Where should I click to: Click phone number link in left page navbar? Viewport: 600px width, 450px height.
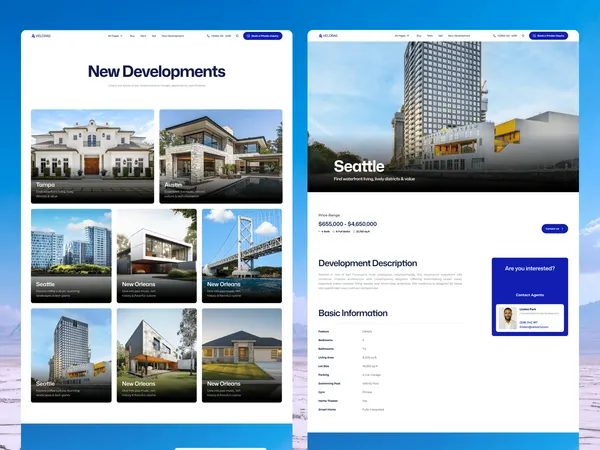tap(221, 36)
